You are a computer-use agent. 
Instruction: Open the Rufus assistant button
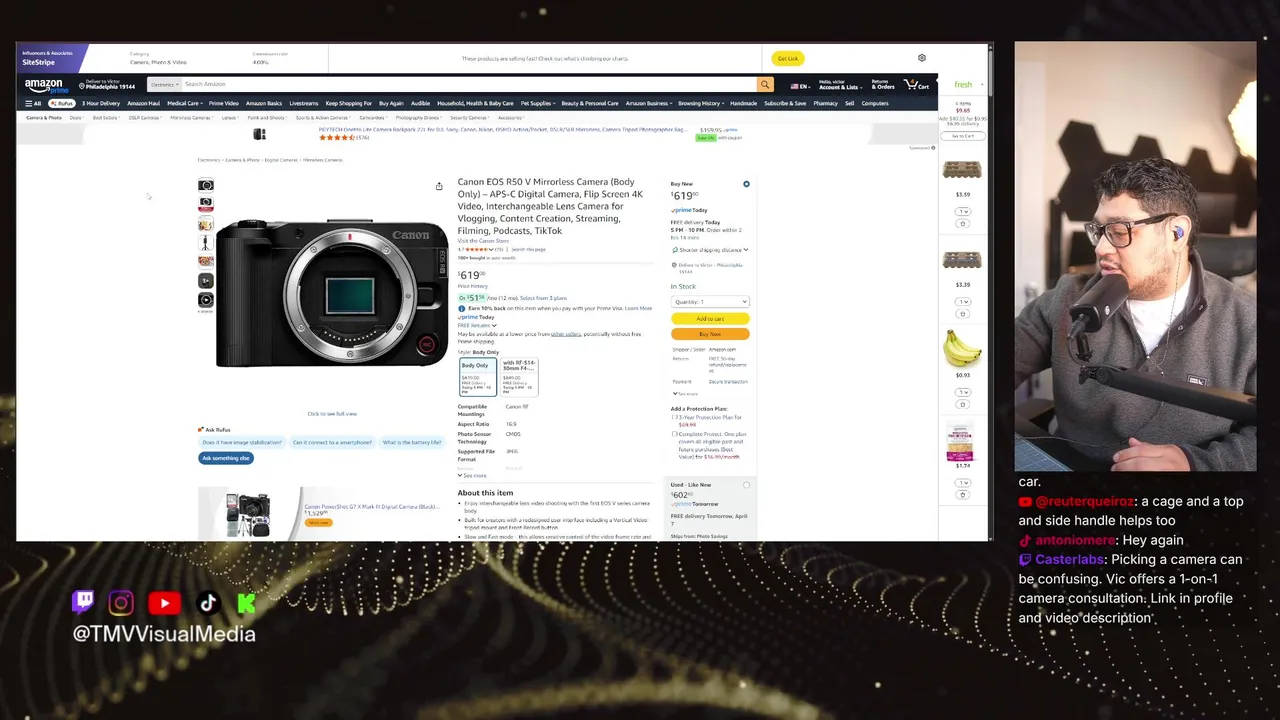coord(62,103)
